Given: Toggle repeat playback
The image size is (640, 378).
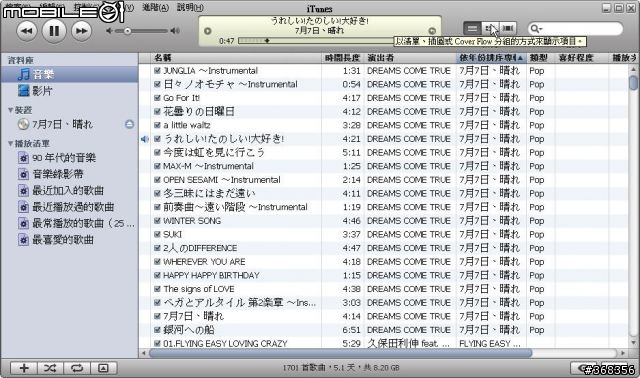Looking at the screenshot, I should [x=77, y=368].
